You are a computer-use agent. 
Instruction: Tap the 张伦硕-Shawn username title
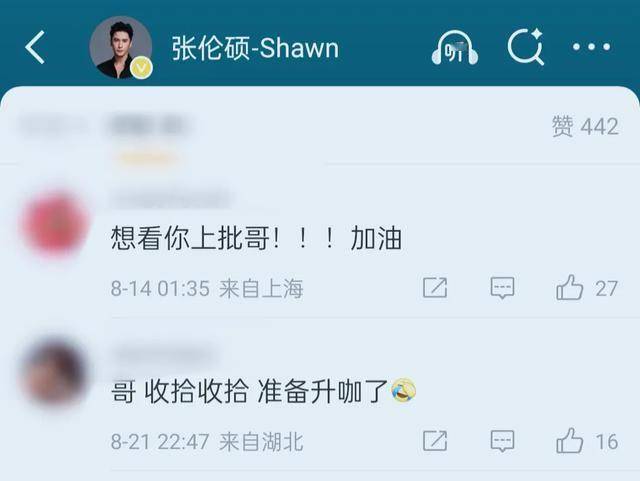255,48
